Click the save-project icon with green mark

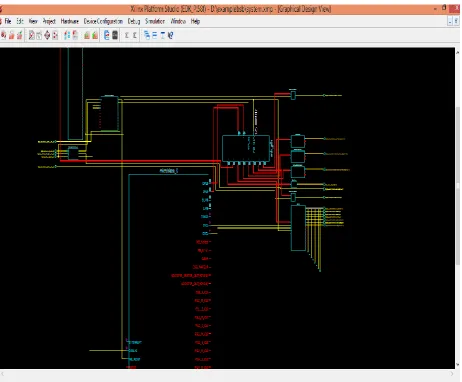(20, 35)
